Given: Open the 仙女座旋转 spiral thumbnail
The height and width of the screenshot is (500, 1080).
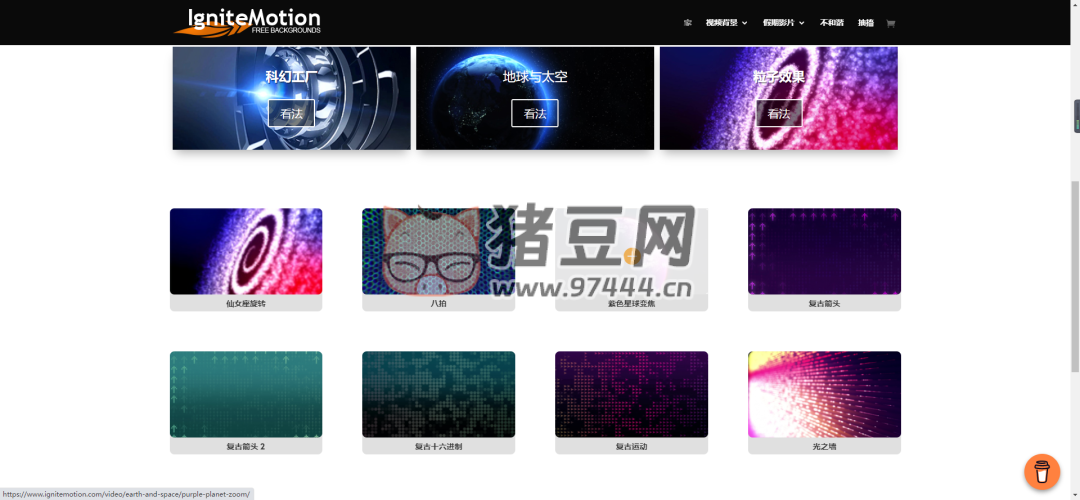Looking at the screenshot, I should coord(246,251).
